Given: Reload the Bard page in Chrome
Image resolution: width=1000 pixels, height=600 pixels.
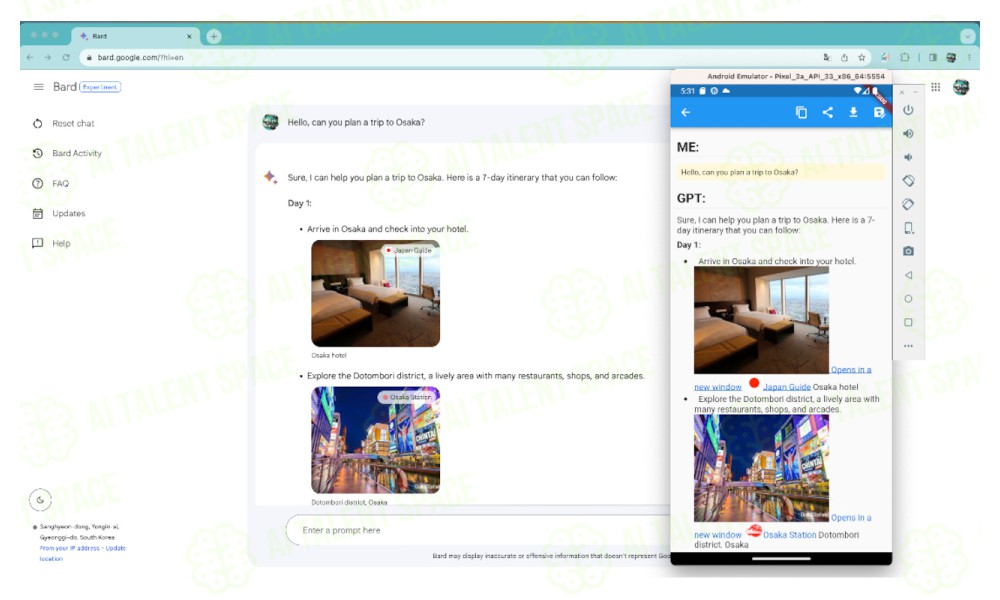Looking at the screenshot, I should [x=66, y=57].
